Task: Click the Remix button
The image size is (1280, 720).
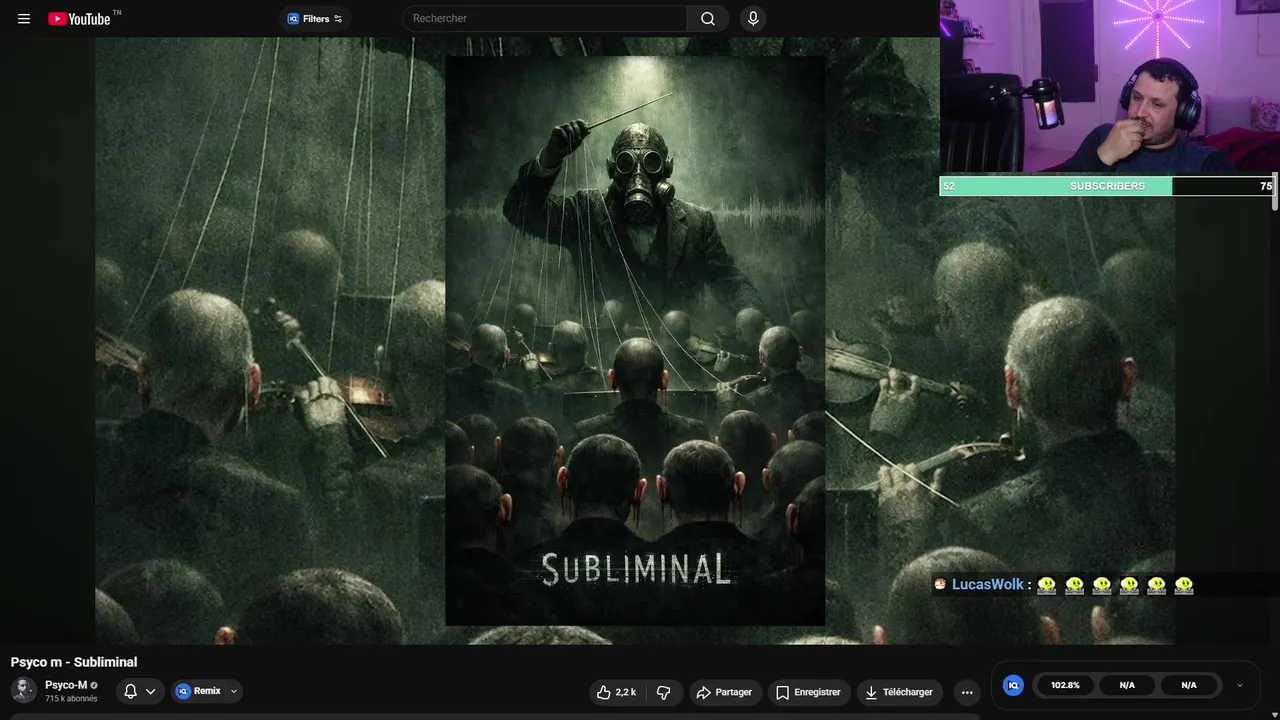Action: [199, 691]
